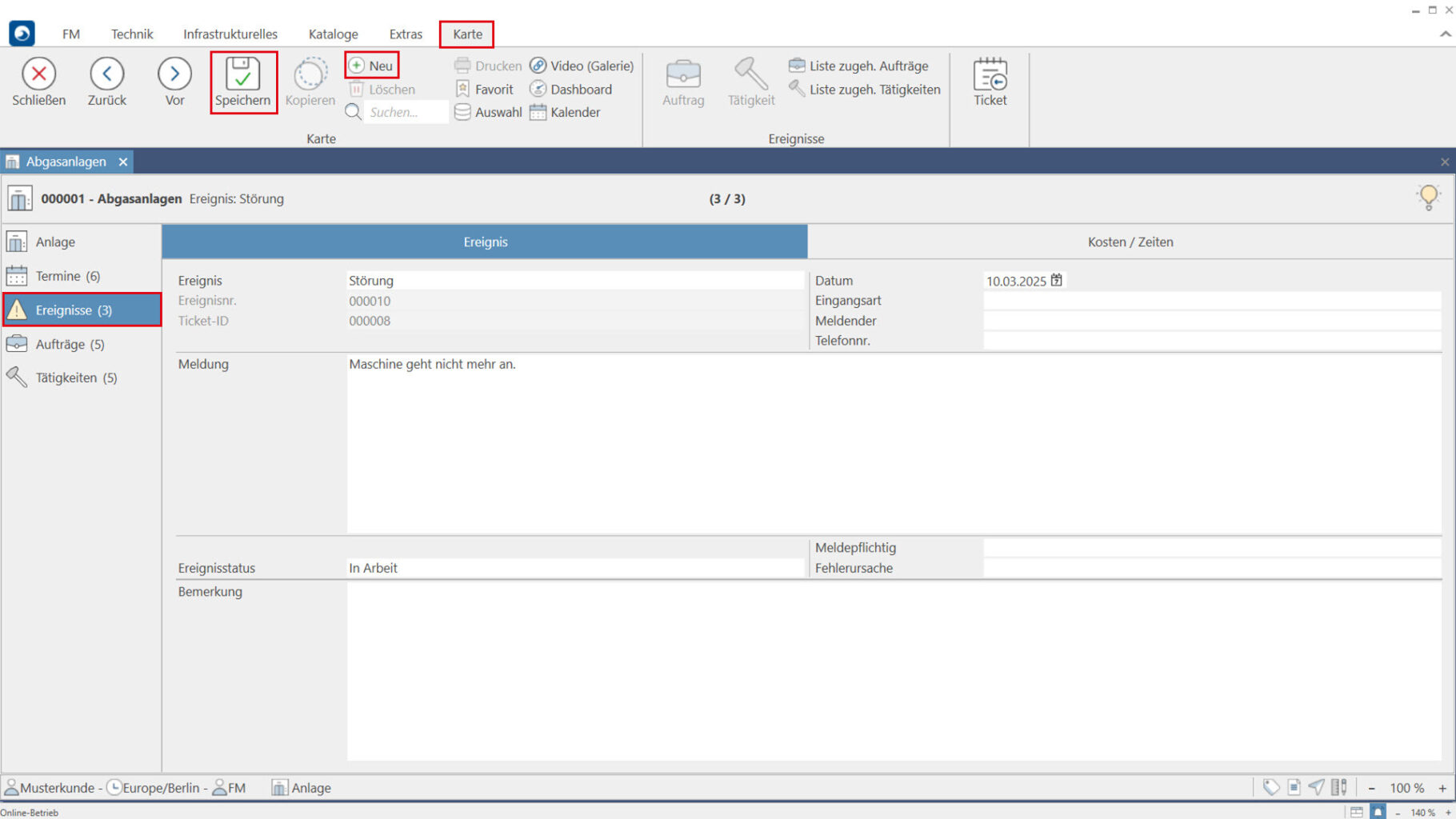The height and width of the screenshot is (819, 1456).
Task: Open the Ereignisstatus field showing In Arbeit
Action: tap(574, 568)
